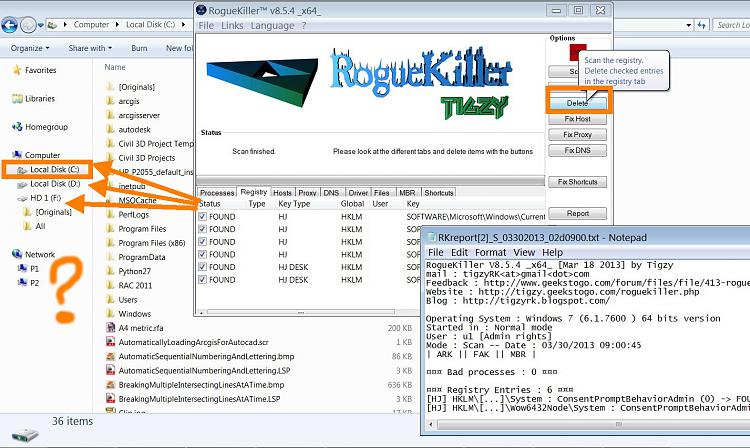The width and height of the screenshot is (750, 448).
Task: Click the Fix Proxy button
Action: [577, 134]
